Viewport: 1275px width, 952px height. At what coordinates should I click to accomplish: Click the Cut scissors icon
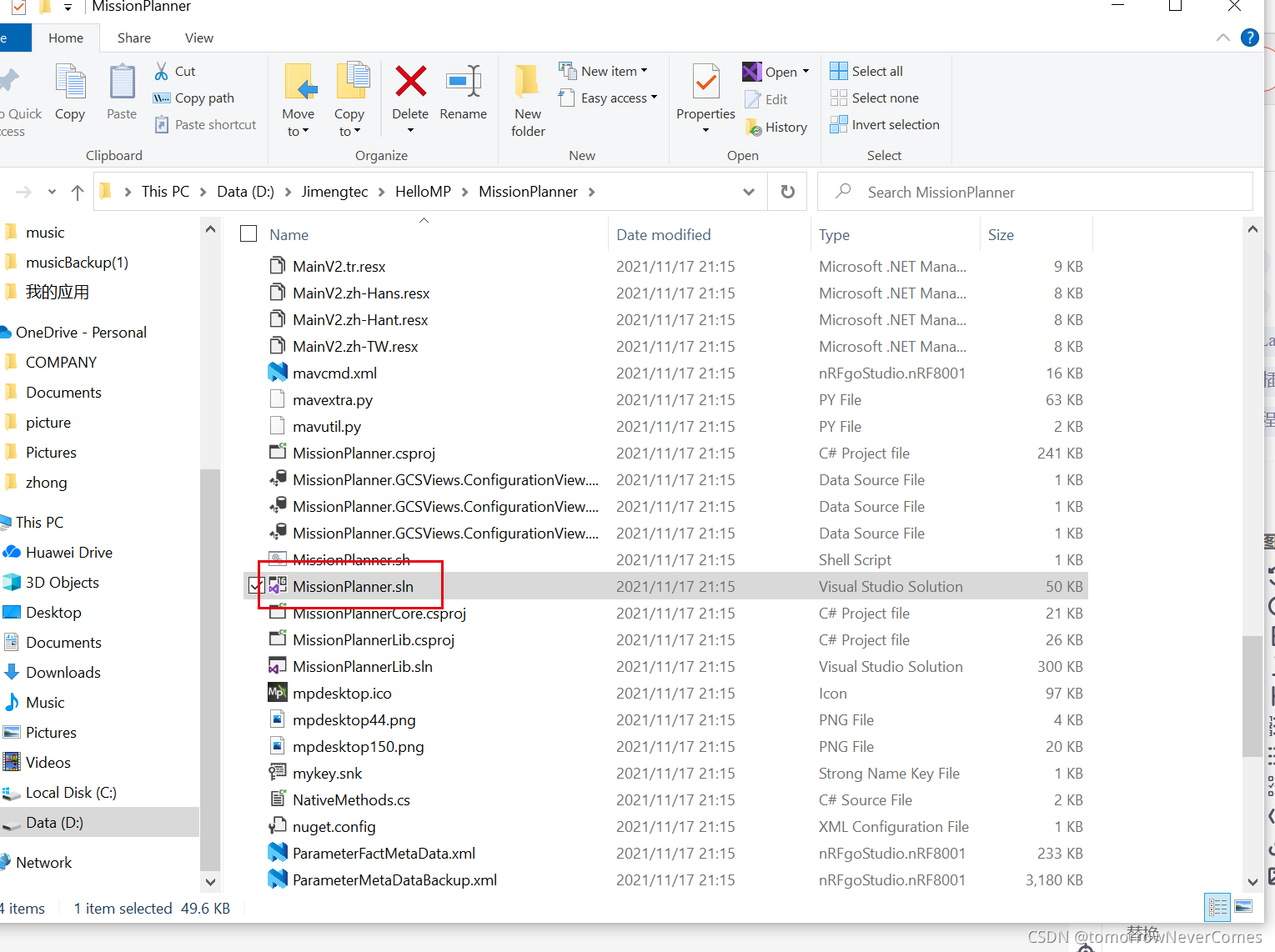point(162,72)
